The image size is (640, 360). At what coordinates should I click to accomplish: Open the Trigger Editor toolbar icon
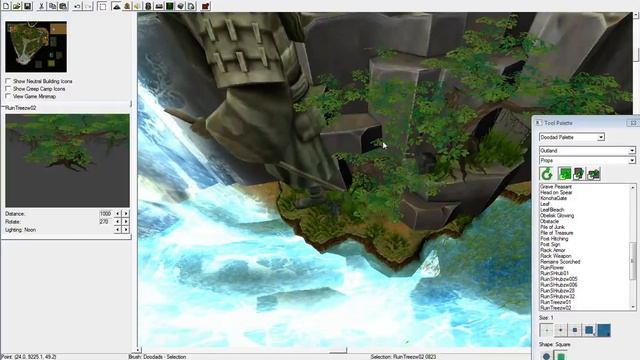(127, 6)
